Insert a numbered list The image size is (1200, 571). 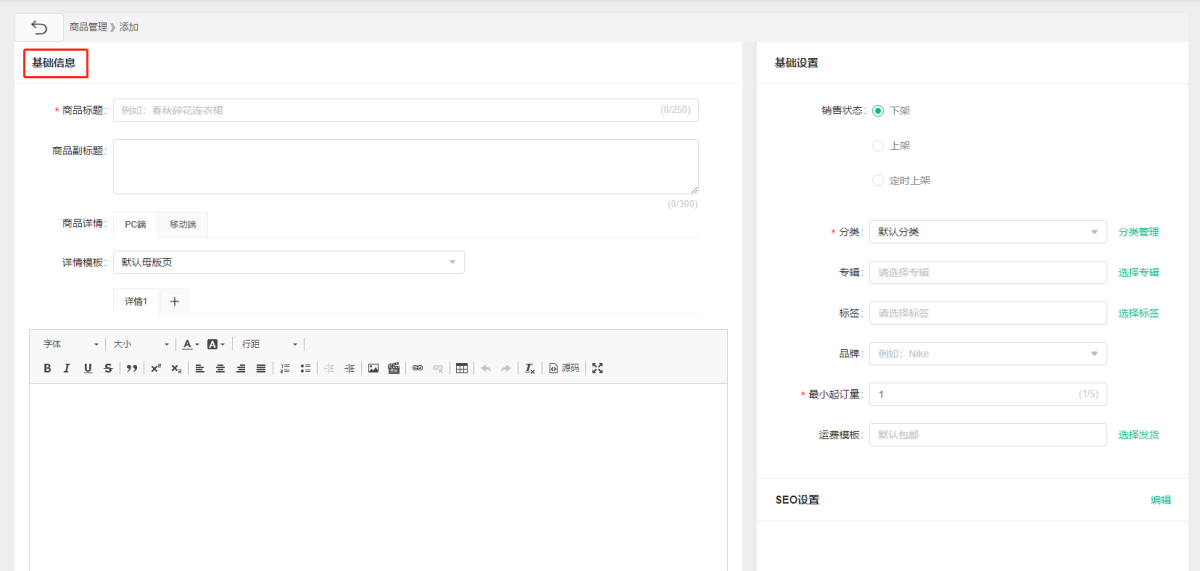coord(285,368)
